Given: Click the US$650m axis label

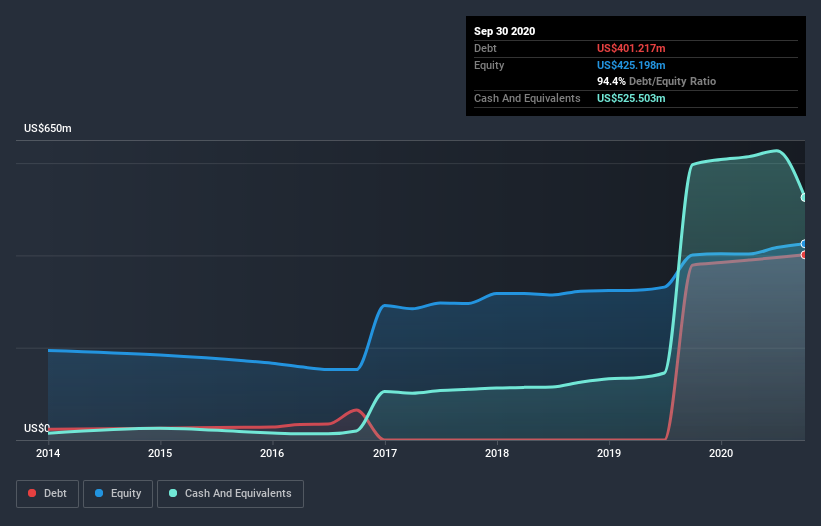Looking at the screenshot, I should pos(48,128).
